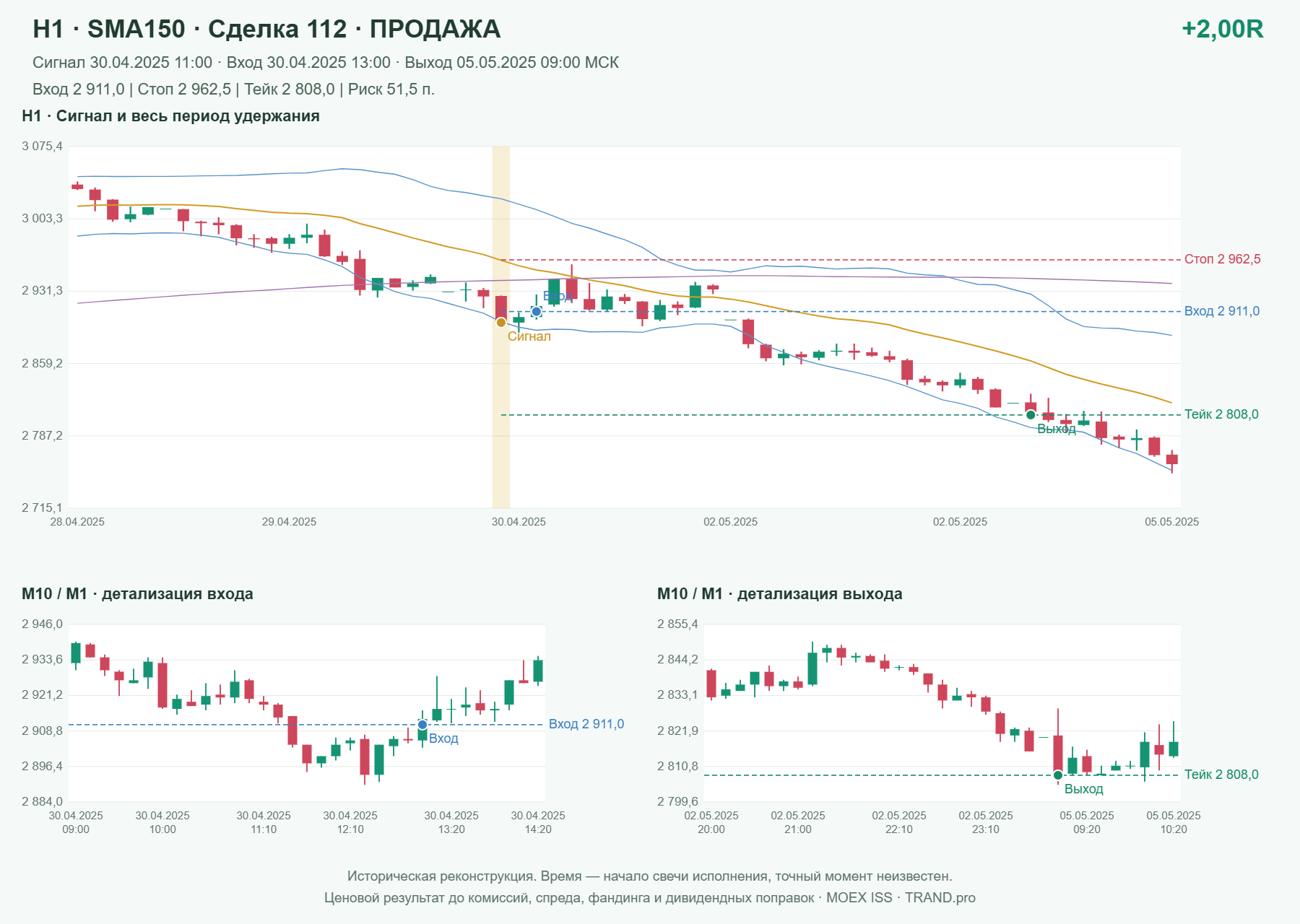Click the green Выход marker on H1 chart
This screenshot has height=924, width=1300.
1031,414
